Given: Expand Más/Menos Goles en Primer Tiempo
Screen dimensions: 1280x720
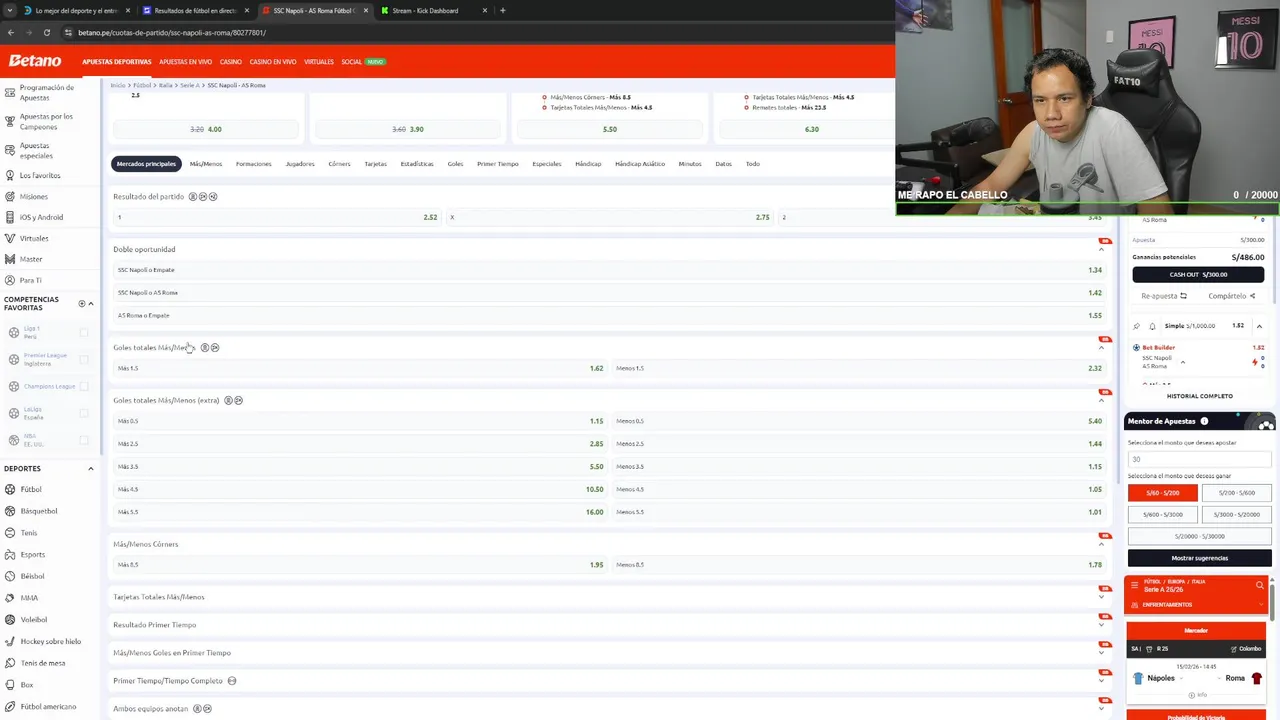Looking at the screenshot, I should 1102,653.
